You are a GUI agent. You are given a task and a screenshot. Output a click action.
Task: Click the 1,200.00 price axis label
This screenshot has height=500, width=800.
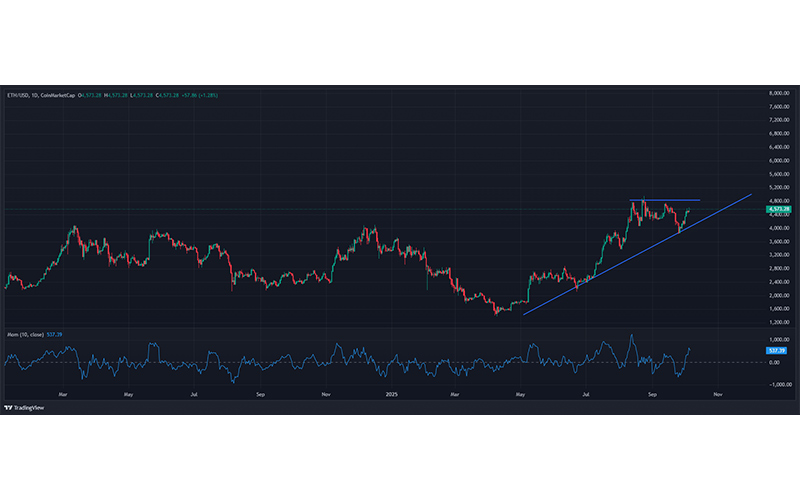780,323
